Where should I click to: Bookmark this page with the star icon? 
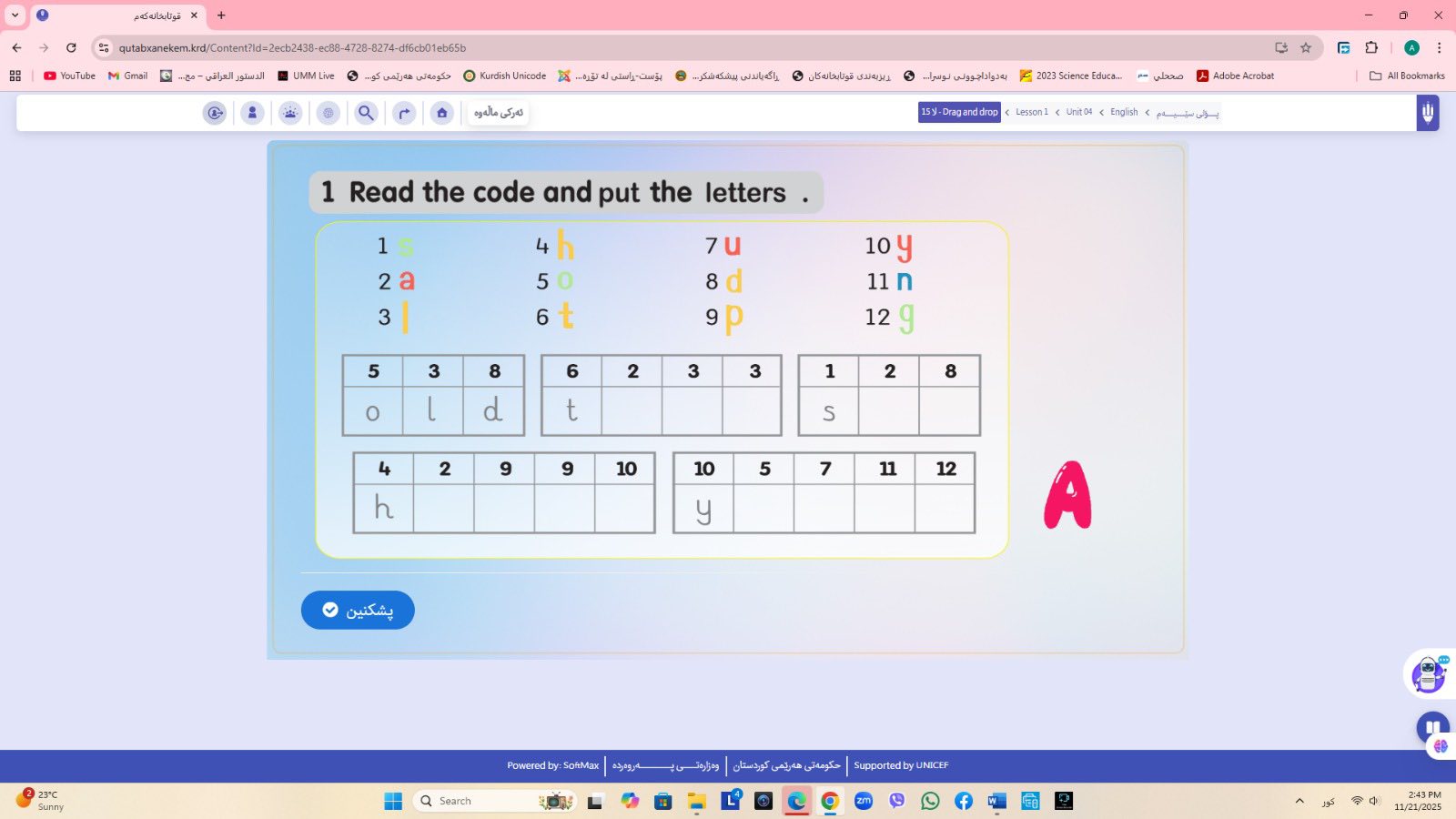pyautogui.click(x=1306, y=47)
